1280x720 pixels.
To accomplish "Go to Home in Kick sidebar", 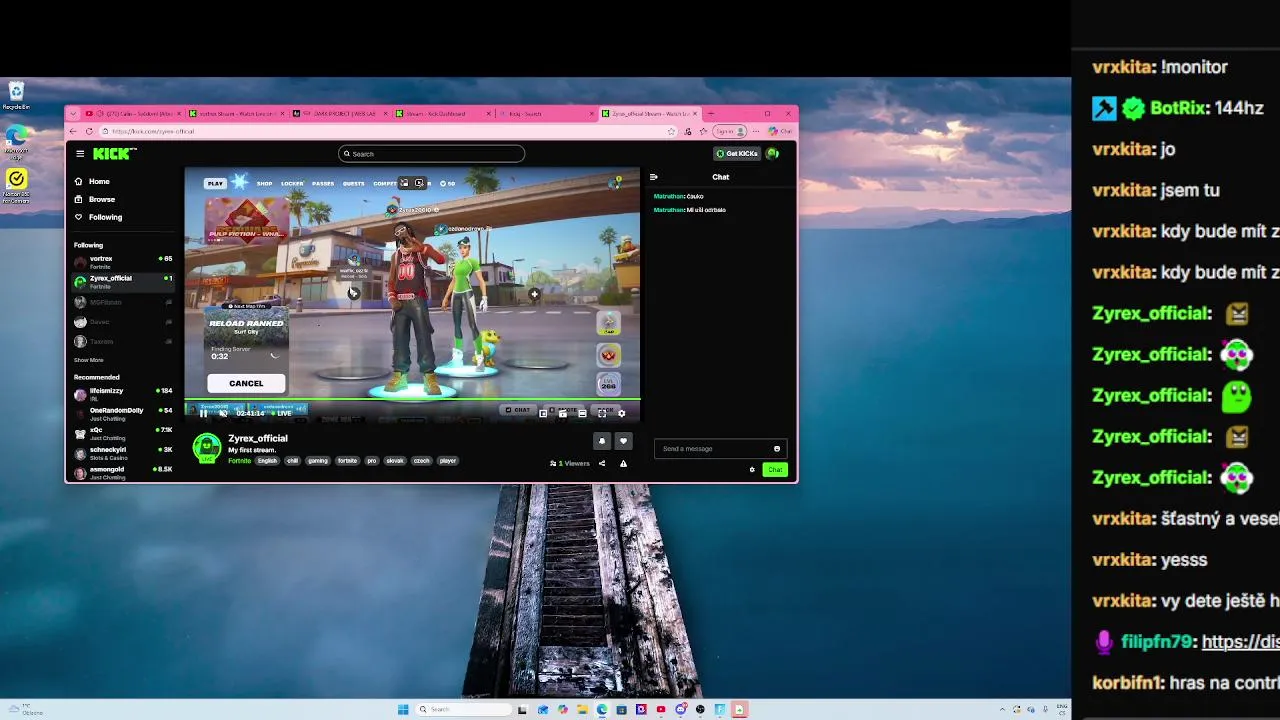I will click(x=92, y=181).
